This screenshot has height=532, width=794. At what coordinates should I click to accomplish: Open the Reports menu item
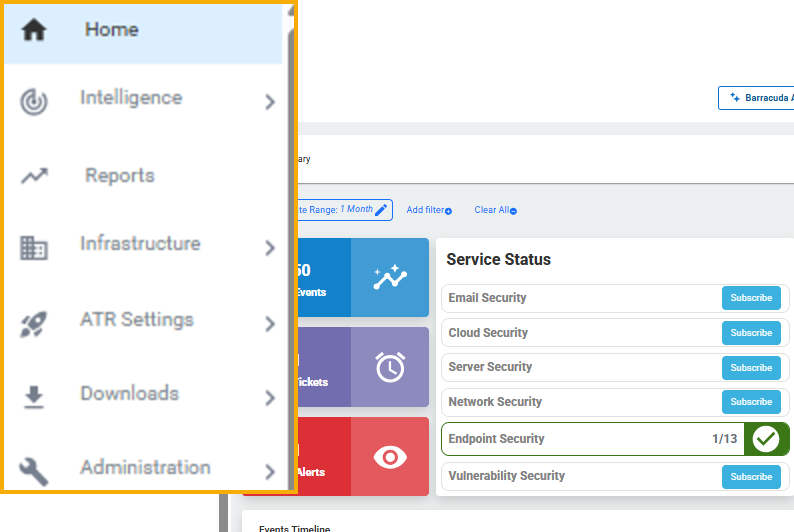pyautogui.click(x=119, y=176)
